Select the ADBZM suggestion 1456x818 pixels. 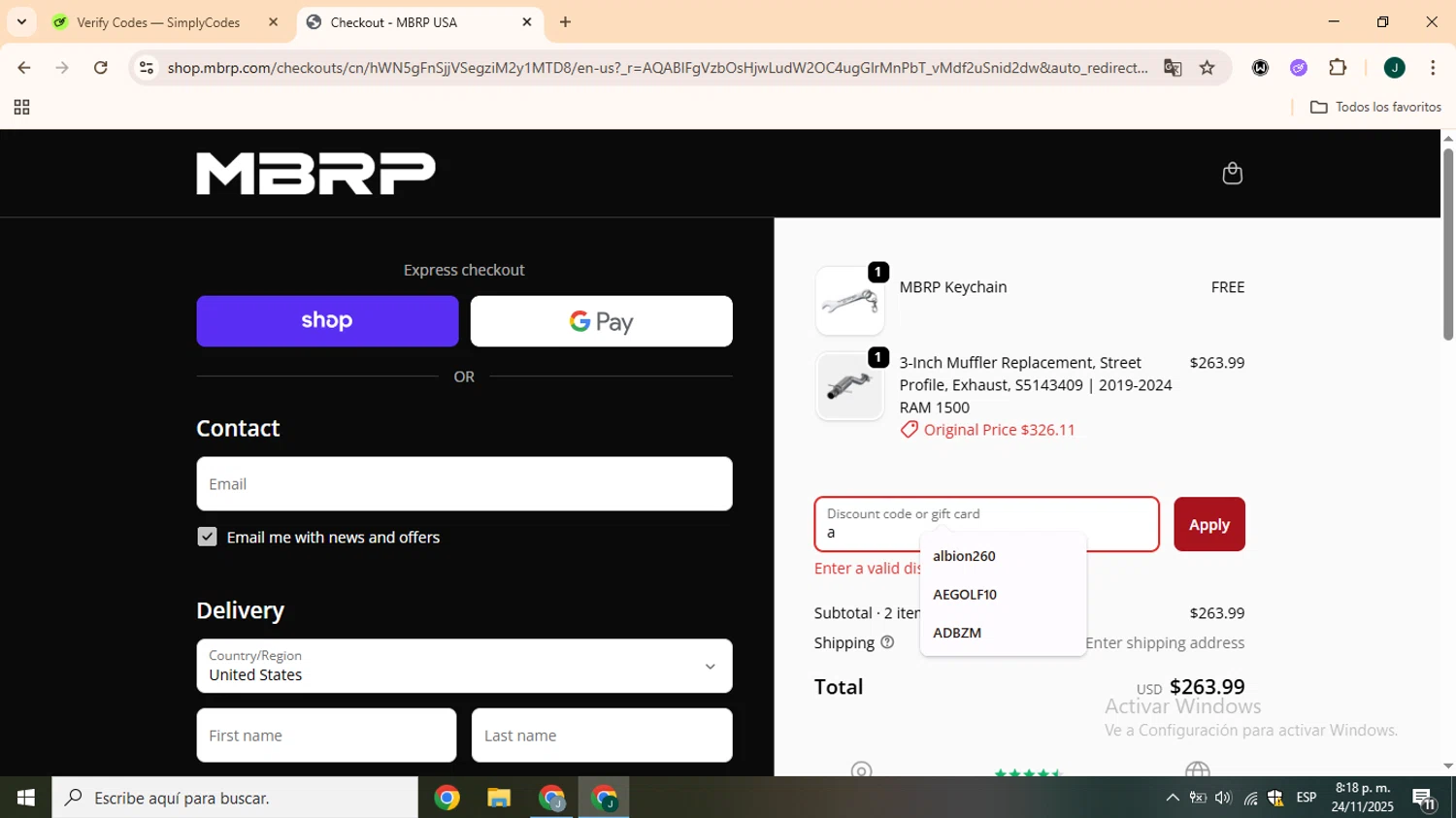point(1003,633)
